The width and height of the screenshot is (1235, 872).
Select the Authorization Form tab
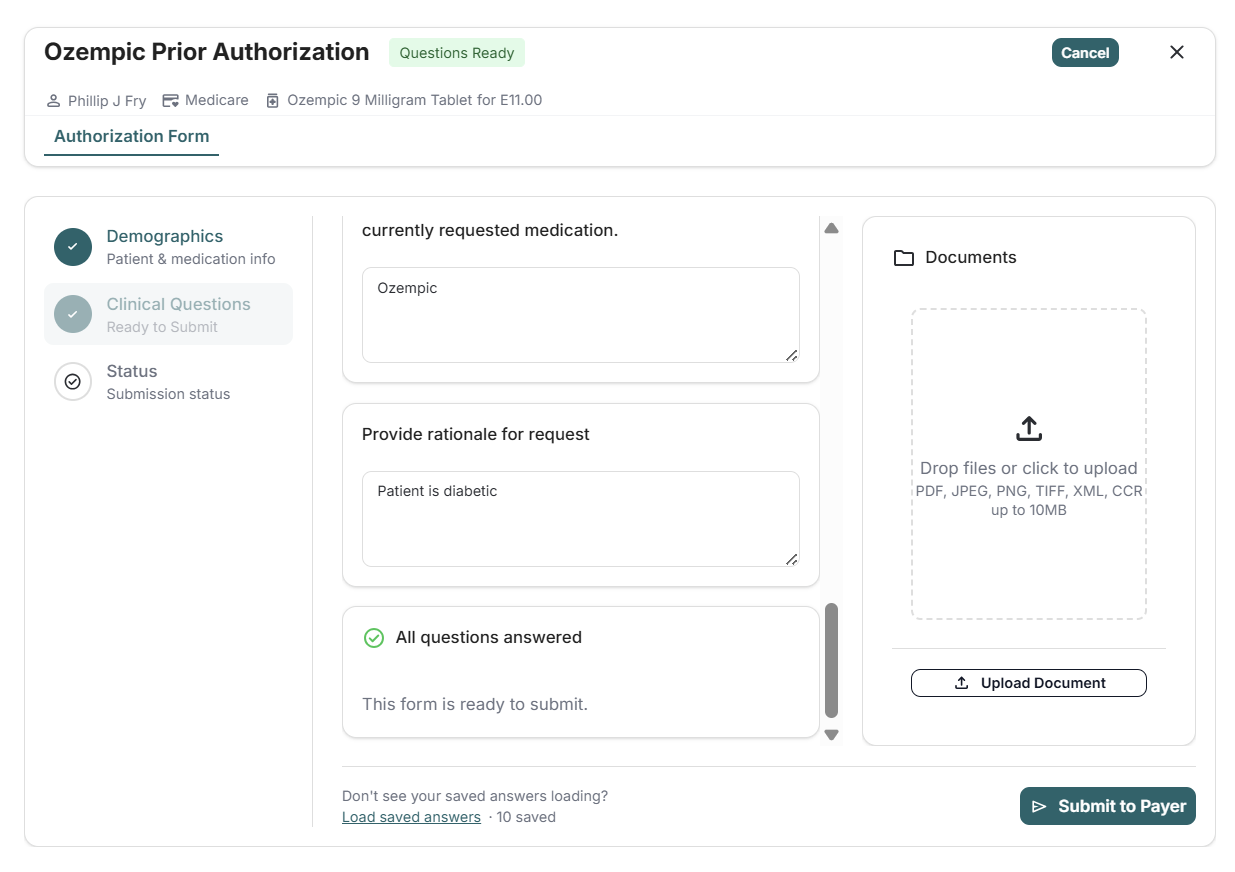[x=132, y=136]
